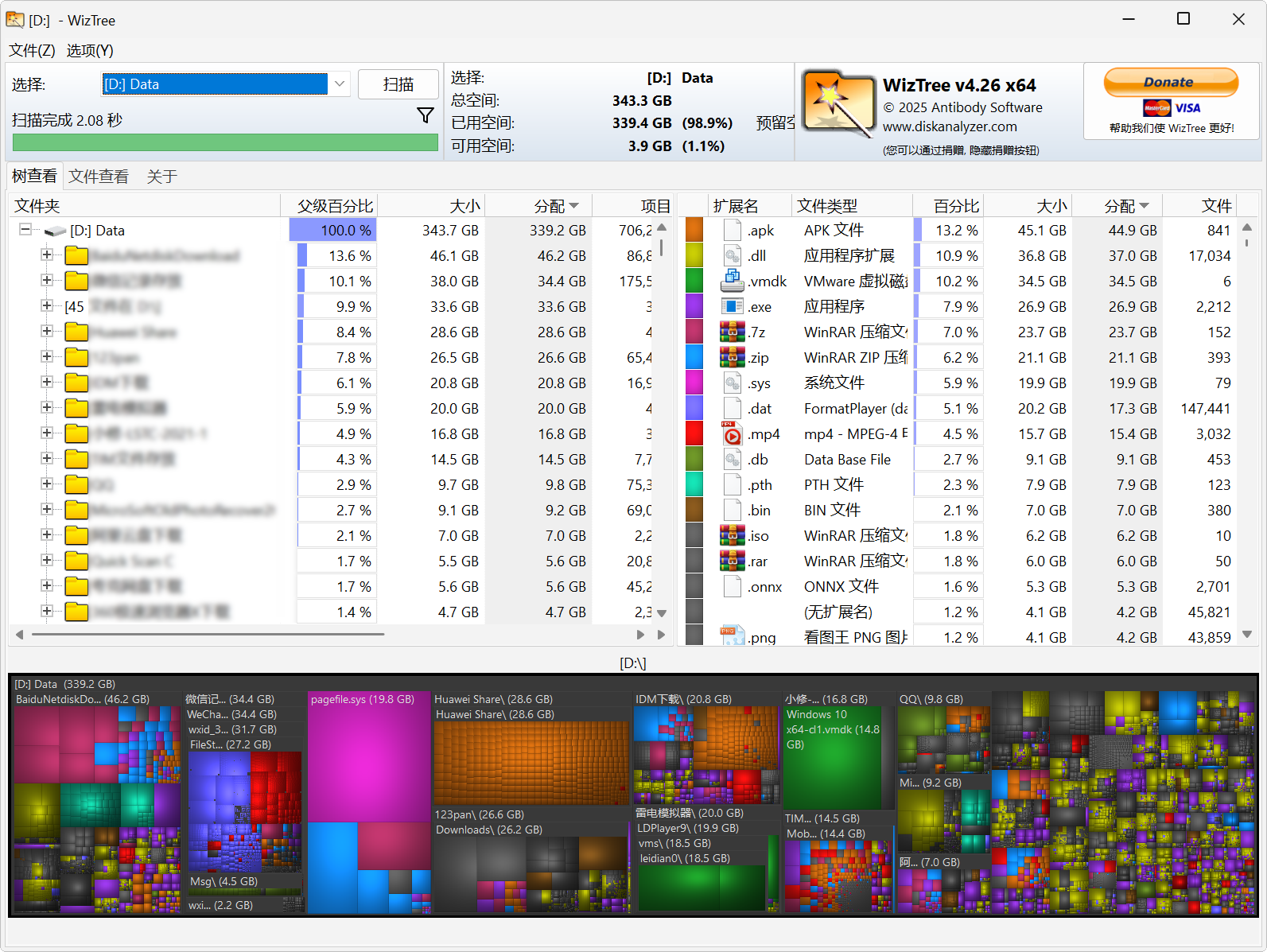Click the .zip WinRAR archive icon
The image size is (1267, 952).
[x=733, y=357]
